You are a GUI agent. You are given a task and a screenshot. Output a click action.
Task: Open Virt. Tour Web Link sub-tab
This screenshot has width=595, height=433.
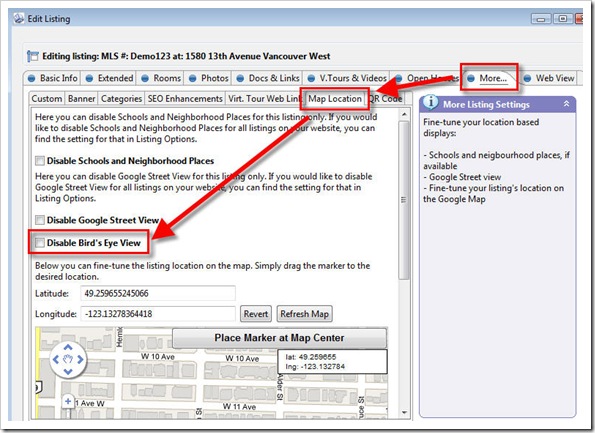tap(264, 99)
